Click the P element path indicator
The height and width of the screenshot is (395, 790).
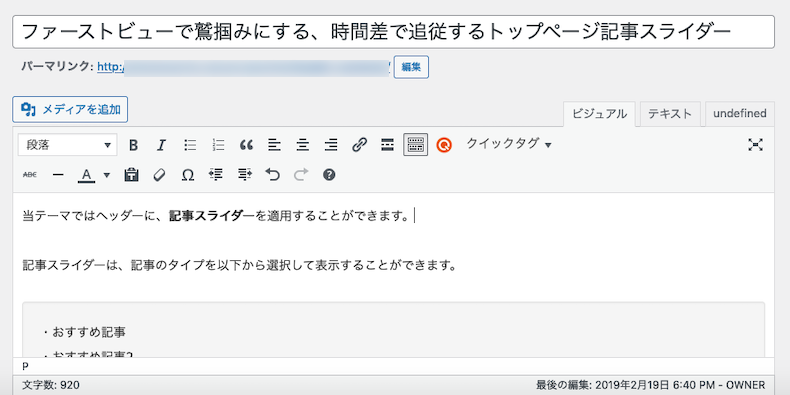[x=25, y=367]
